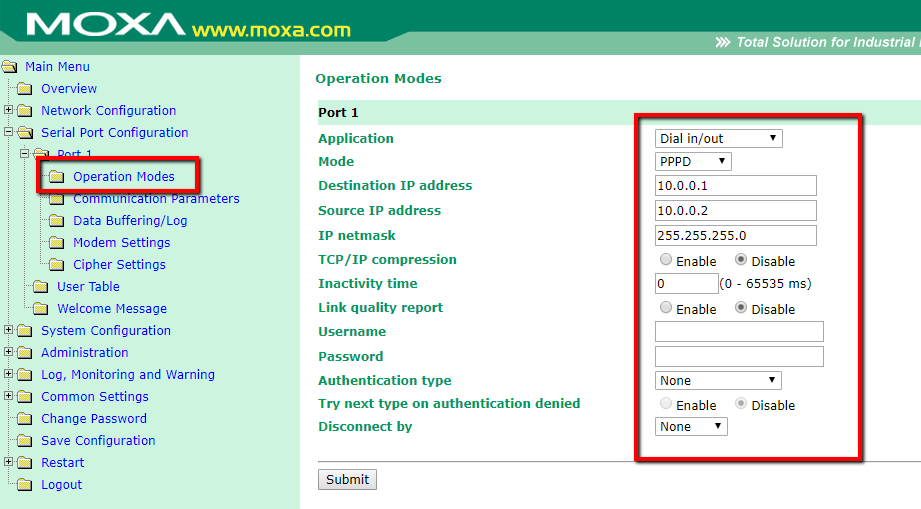The height and width of the screenshot is (509, 921).
Task: Open the Mode dropdown showing PPPD
Action: pyautogui.click(x=693, y=162)
